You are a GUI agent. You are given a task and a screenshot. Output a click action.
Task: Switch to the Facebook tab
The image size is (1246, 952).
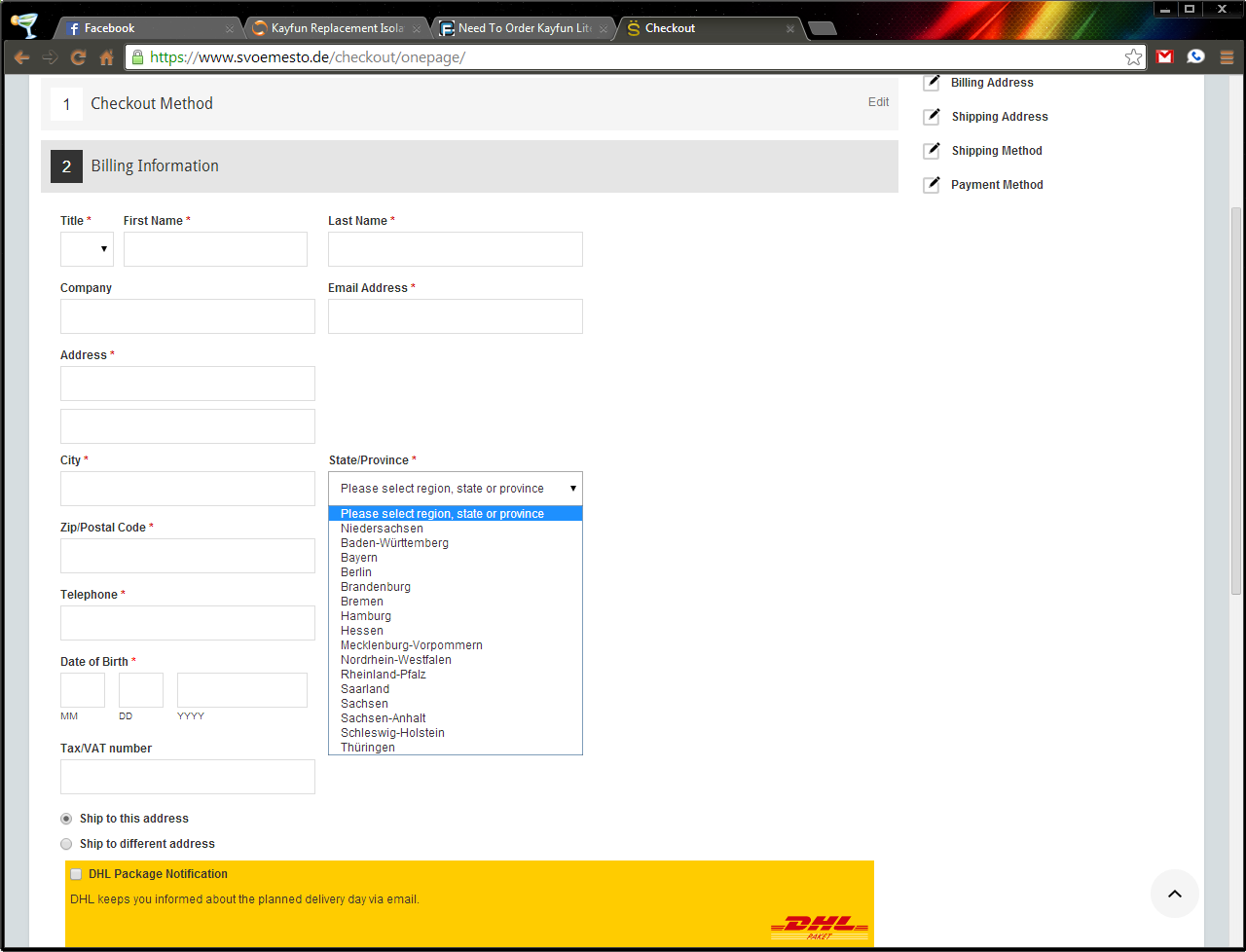pyautogui.click(x=146, y=28)
